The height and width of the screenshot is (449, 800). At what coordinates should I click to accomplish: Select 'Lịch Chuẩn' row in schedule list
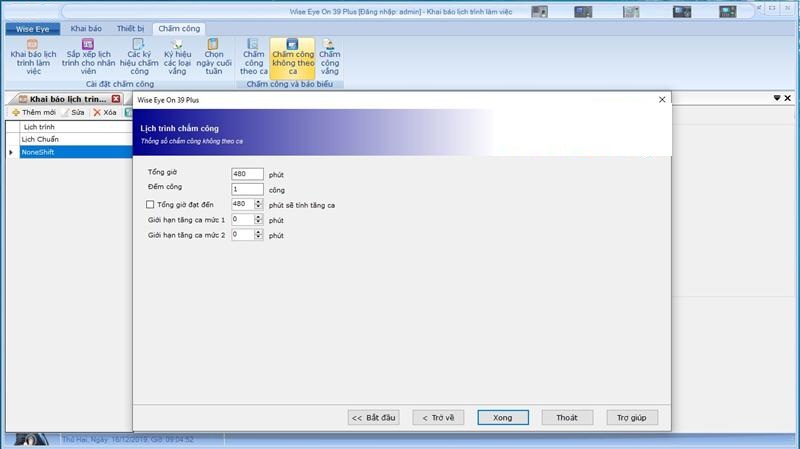click(40, 139)
